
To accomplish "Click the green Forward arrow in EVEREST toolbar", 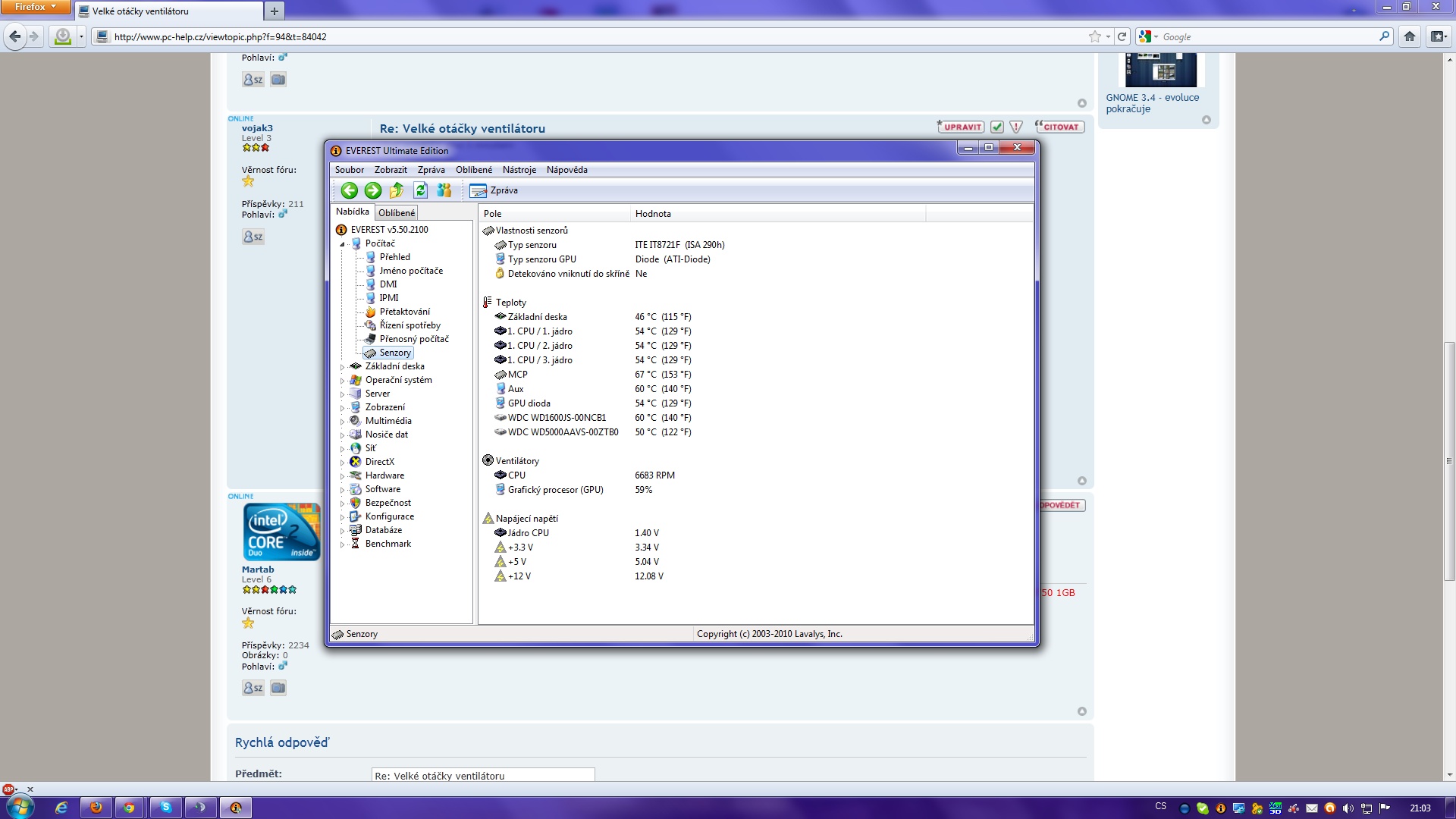I will tap(372, 190).
